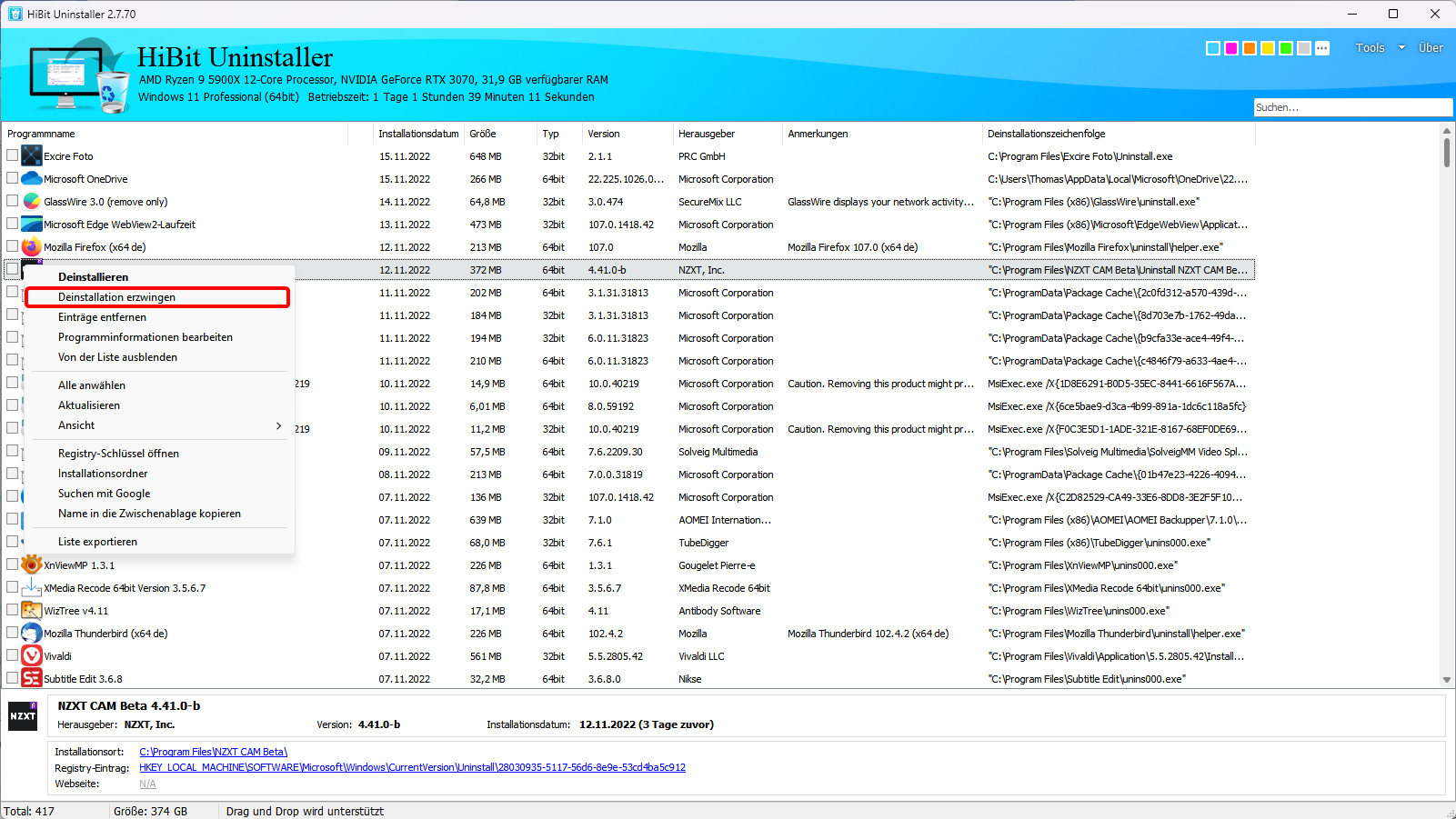Open the Über menu
The image size is (1456, 819).
coord(1431,48)
